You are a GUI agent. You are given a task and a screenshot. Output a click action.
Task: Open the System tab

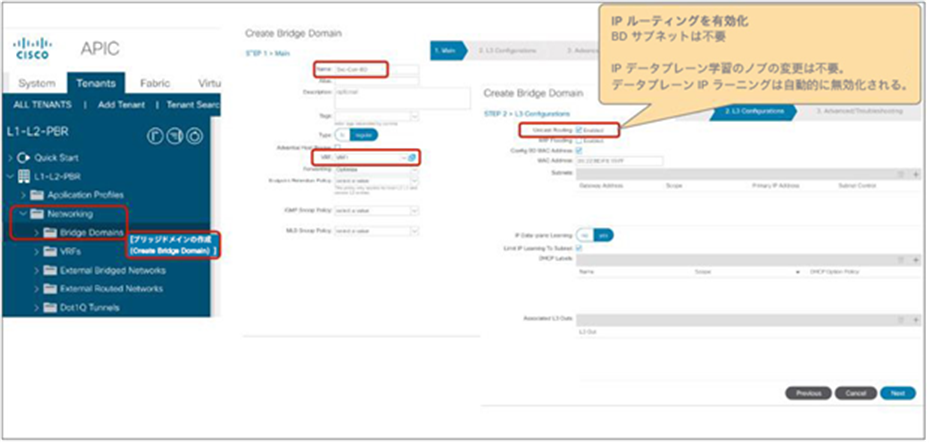(37, 84)
